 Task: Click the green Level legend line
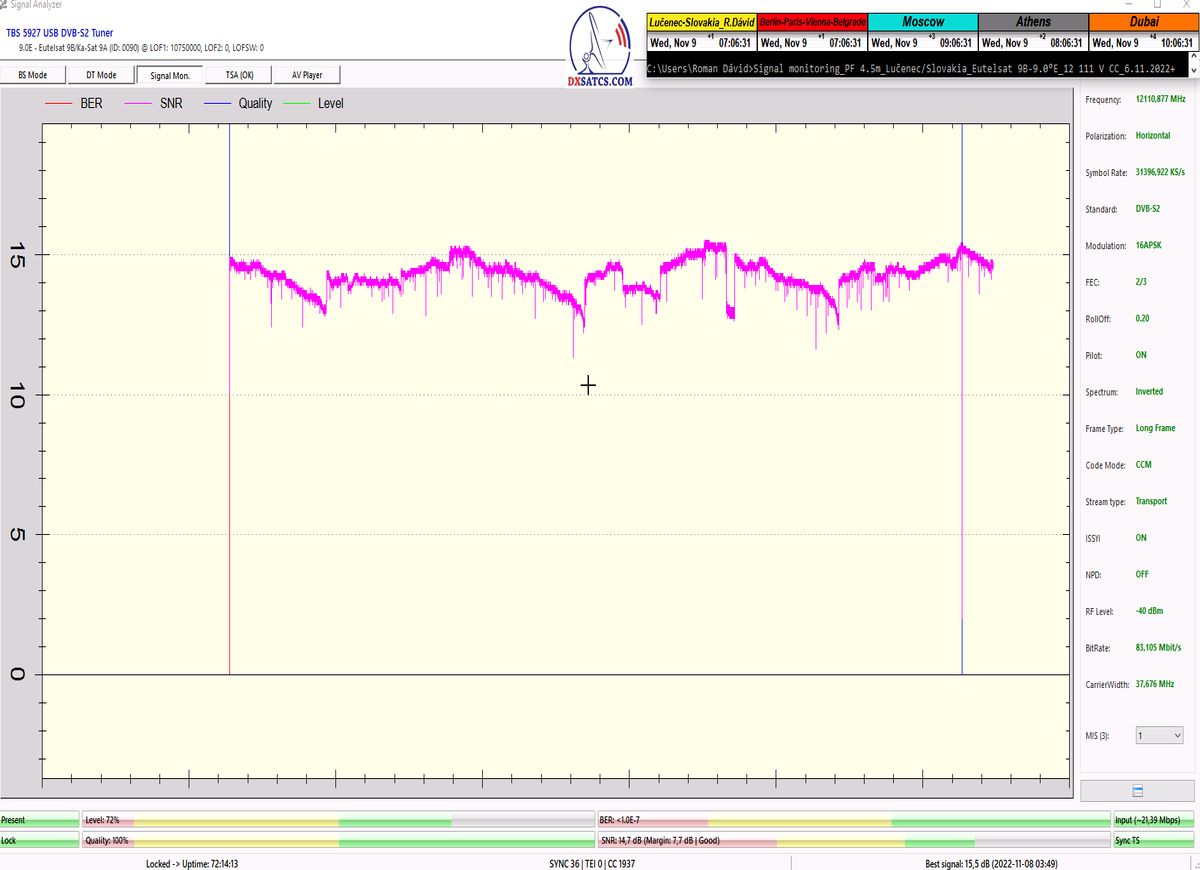(297, 103)
